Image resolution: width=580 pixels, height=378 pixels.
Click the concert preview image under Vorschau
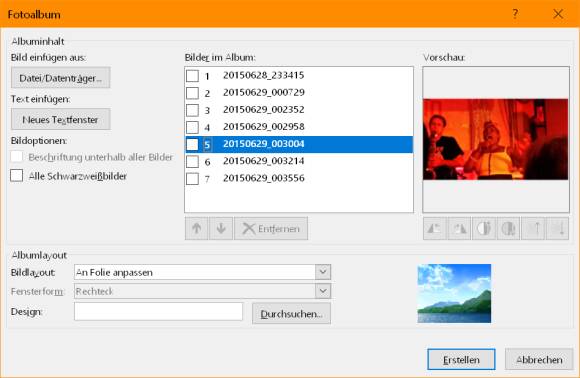click(496, 139)
